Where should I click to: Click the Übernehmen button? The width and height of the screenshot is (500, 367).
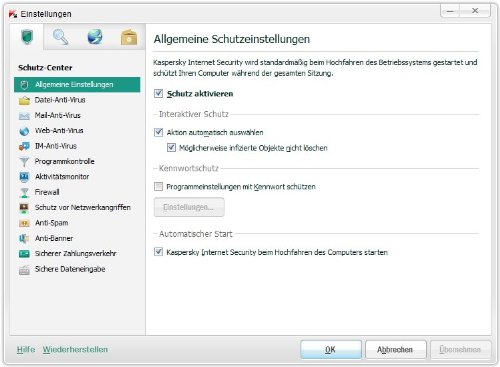[460, 350]
